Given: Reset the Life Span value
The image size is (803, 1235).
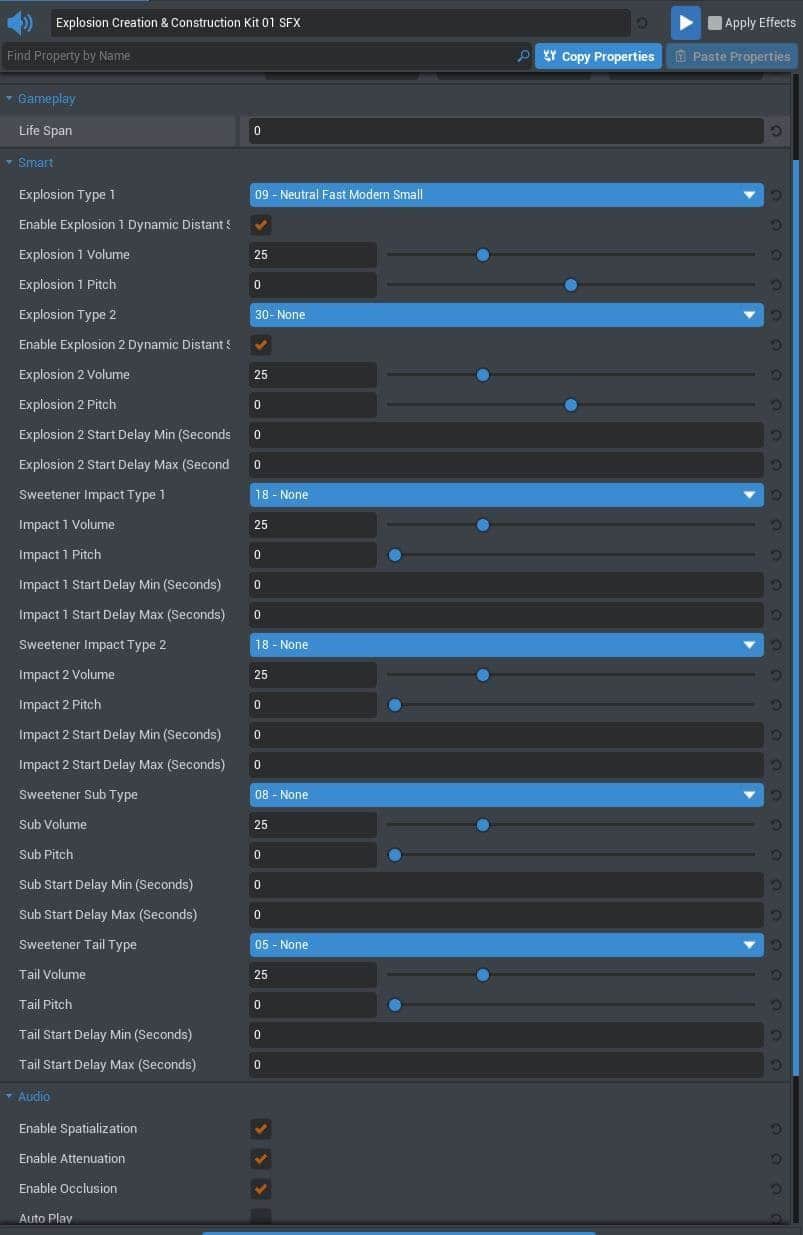Looking at the screenshot, I should pyautogui.click(x=776, y=131).
